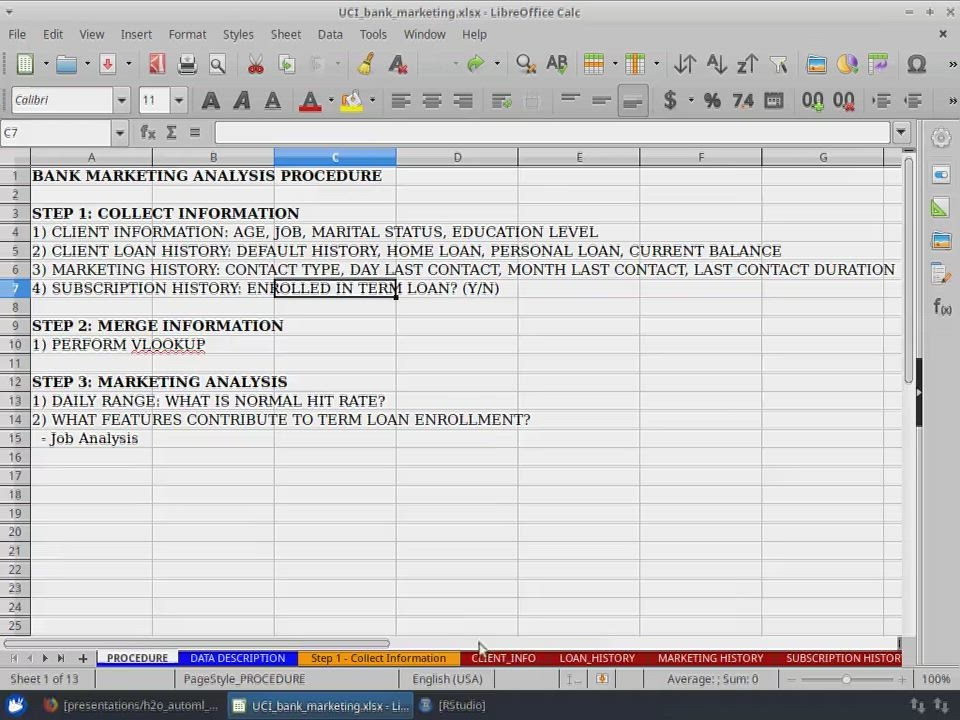Open background color dropdown arrow

tap(372, 100)
